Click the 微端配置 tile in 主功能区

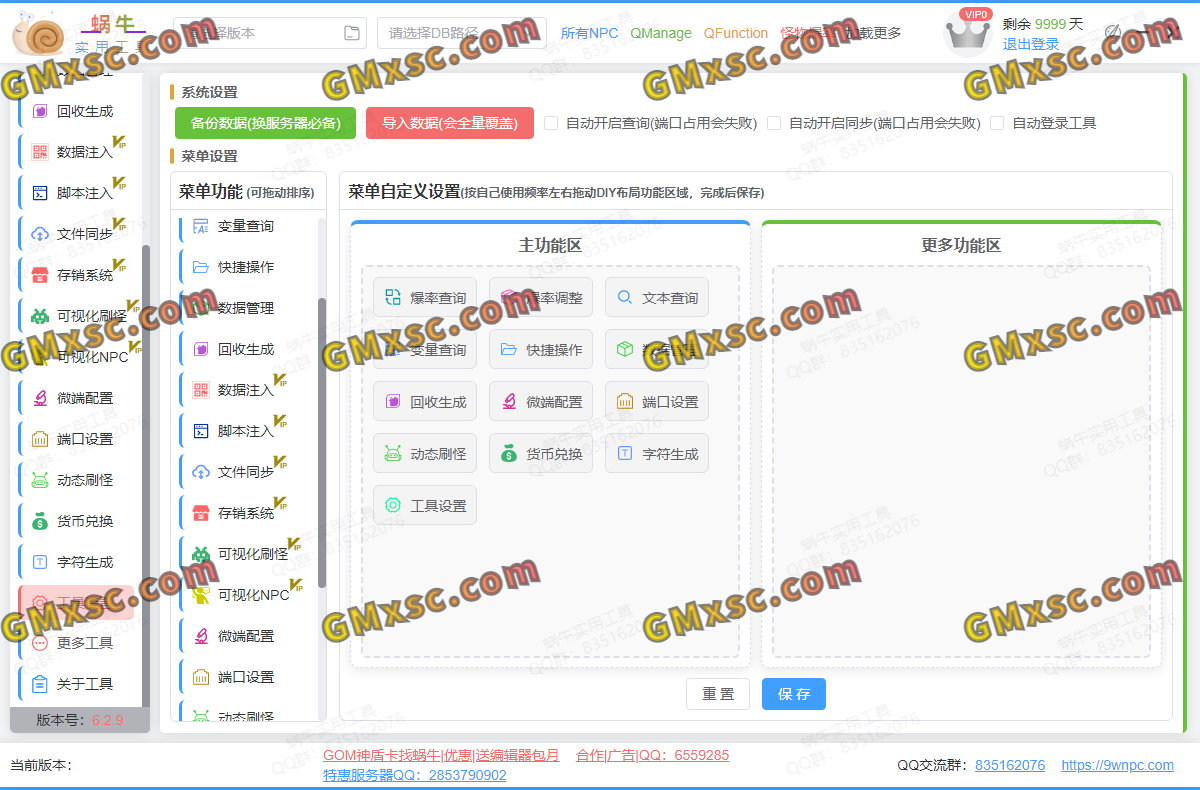pos(541,402)
